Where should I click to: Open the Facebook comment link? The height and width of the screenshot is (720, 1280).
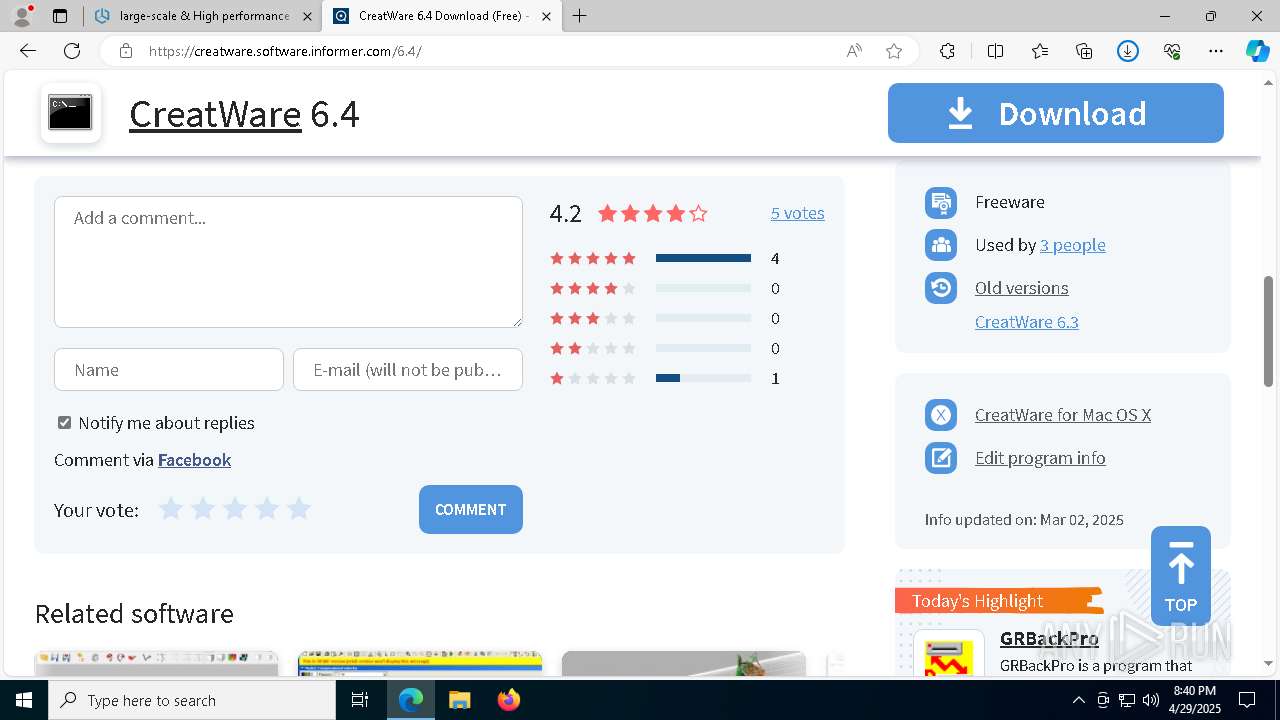(194, 460)
